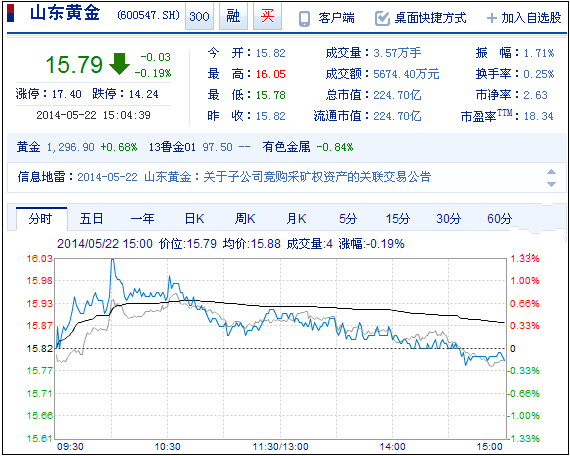Click 总市值 value 224.70亿
The height and width of the screenshot is (456, 570).
coord(397,95)
